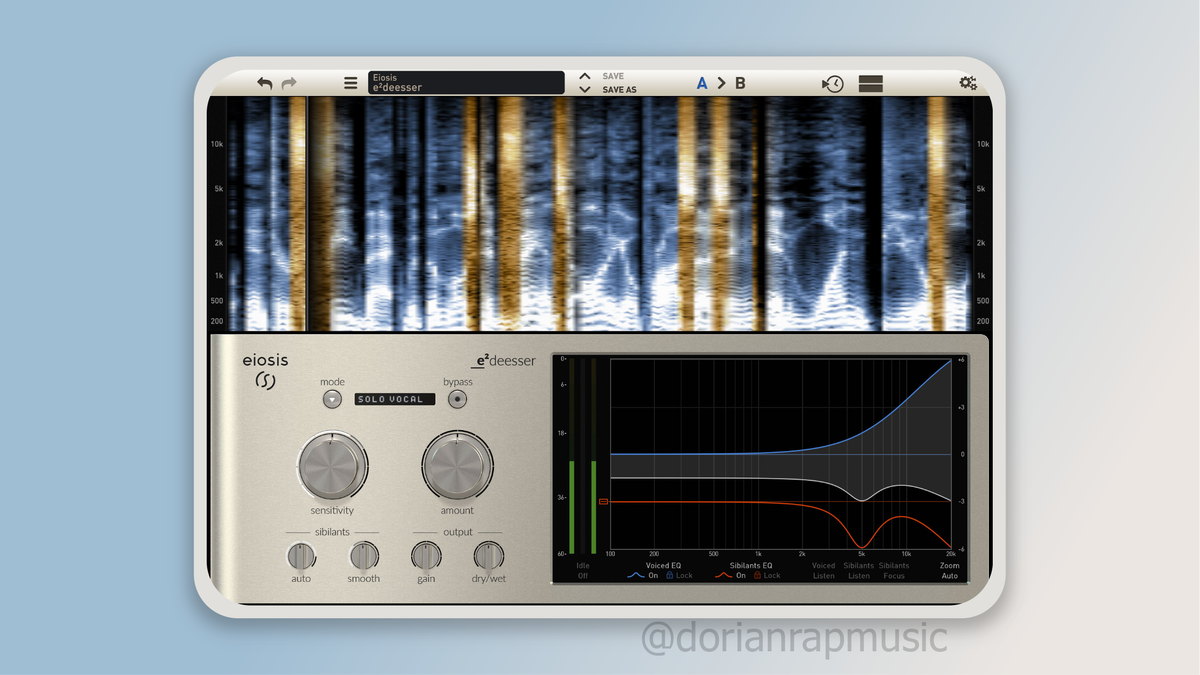Viewport: 1200px width, 675px height.
Task: Load next preset with down chevron
Action: tap(584, 89)
